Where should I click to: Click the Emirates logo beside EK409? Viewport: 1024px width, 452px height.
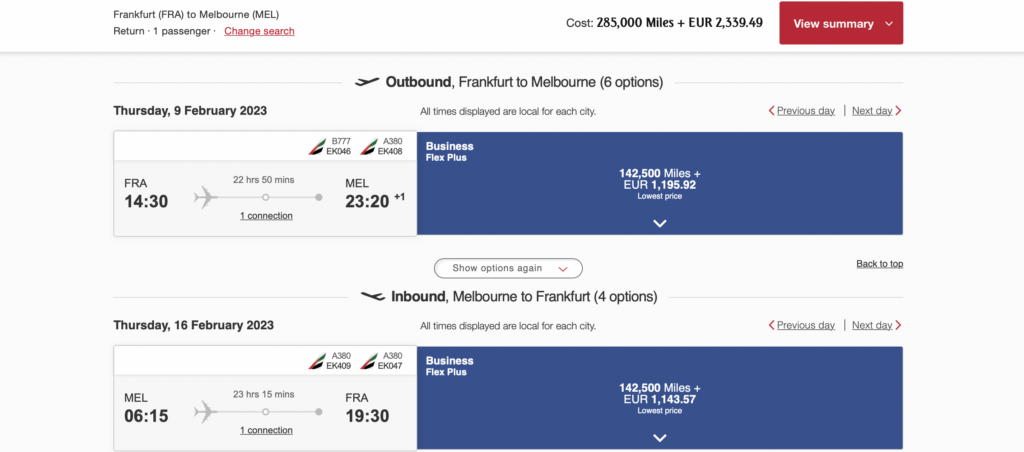[316, 361]
